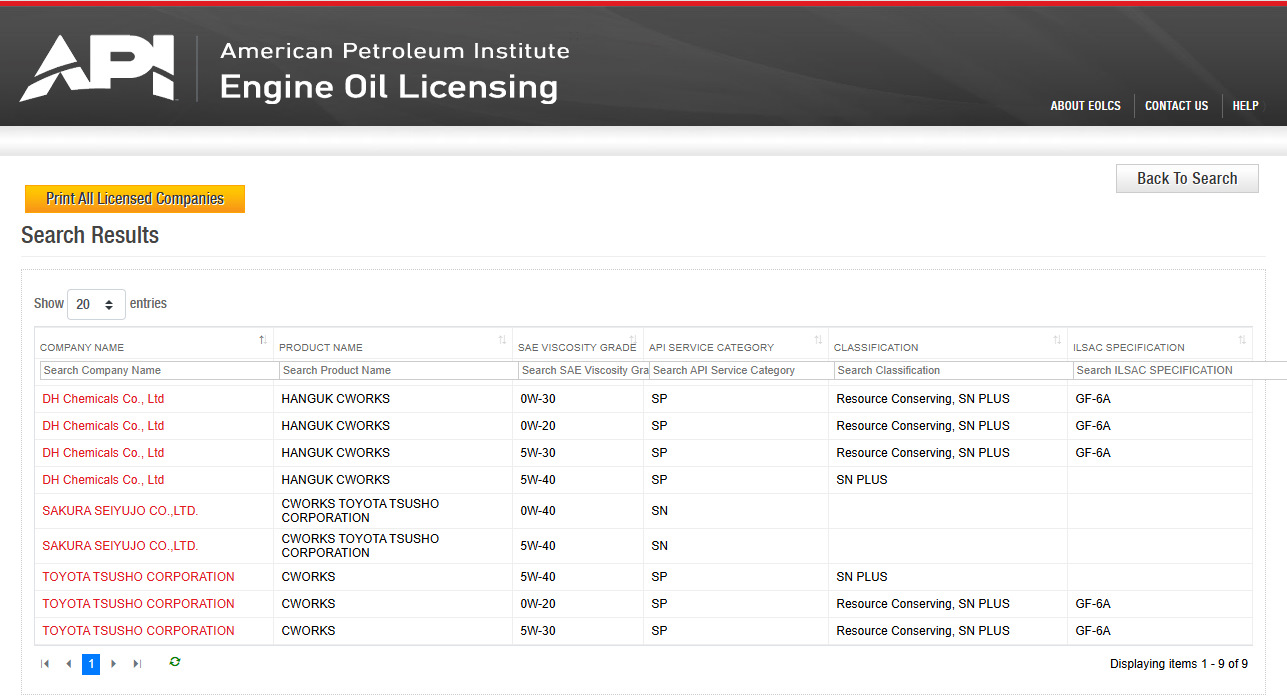The height and width of the screenshot is (698, 1287).
Task: Sort by Classification arrow icon
Action: coord(1057,340)
